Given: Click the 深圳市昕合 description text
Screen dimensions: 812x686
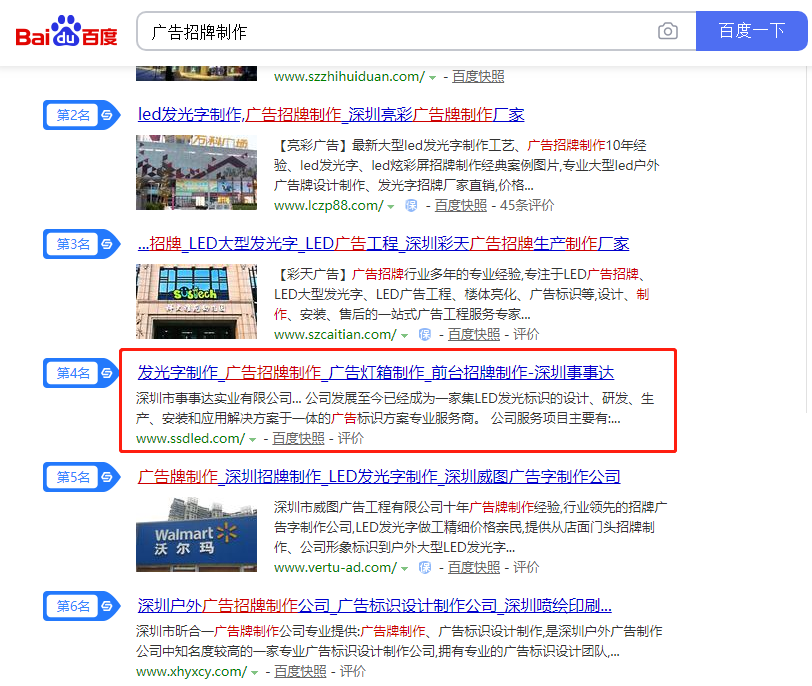Looking at the screenshot, I should tap(399, 641).
